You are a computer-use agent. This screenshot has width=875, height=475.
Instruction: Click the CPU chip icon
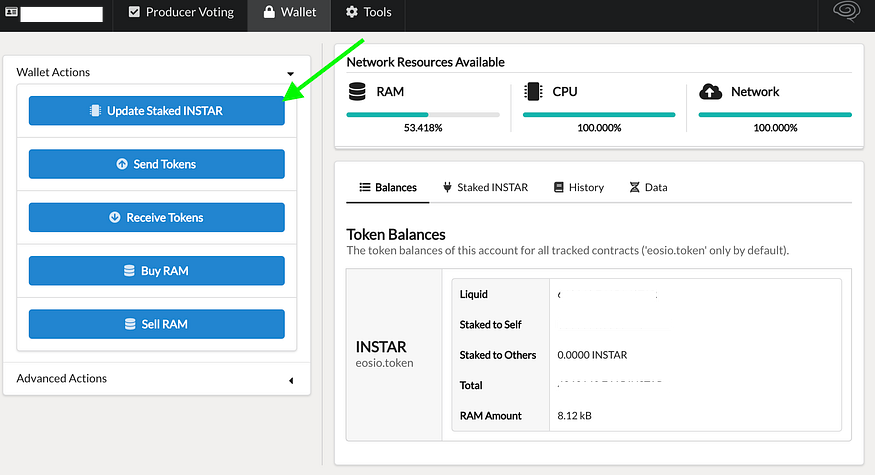[x=533, y=92]
